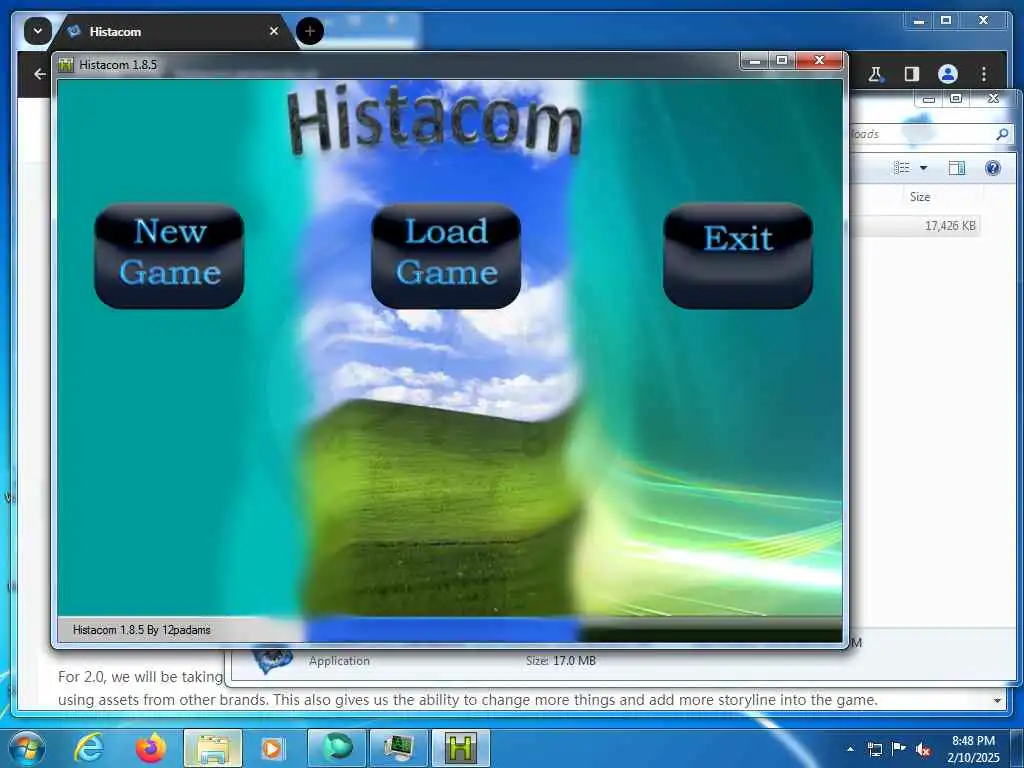1024x768 pixels.
Task: Open the network tray icon
Action: (874, 749)
